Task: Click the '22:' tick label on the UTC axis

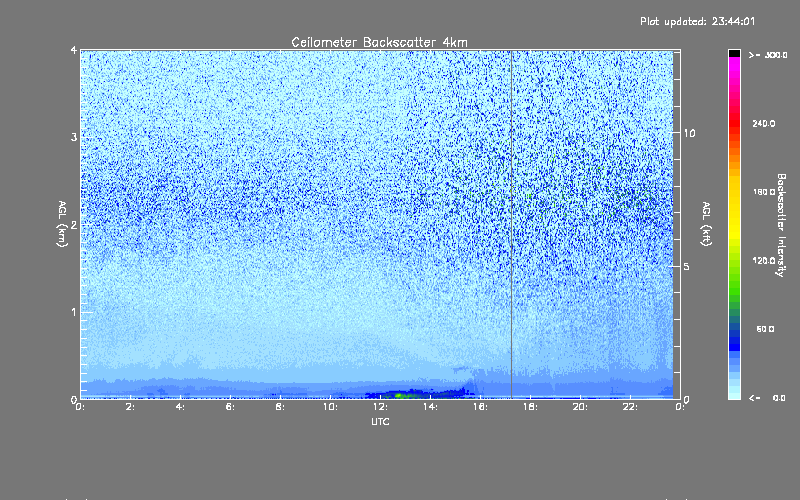Action: (630, 407)
